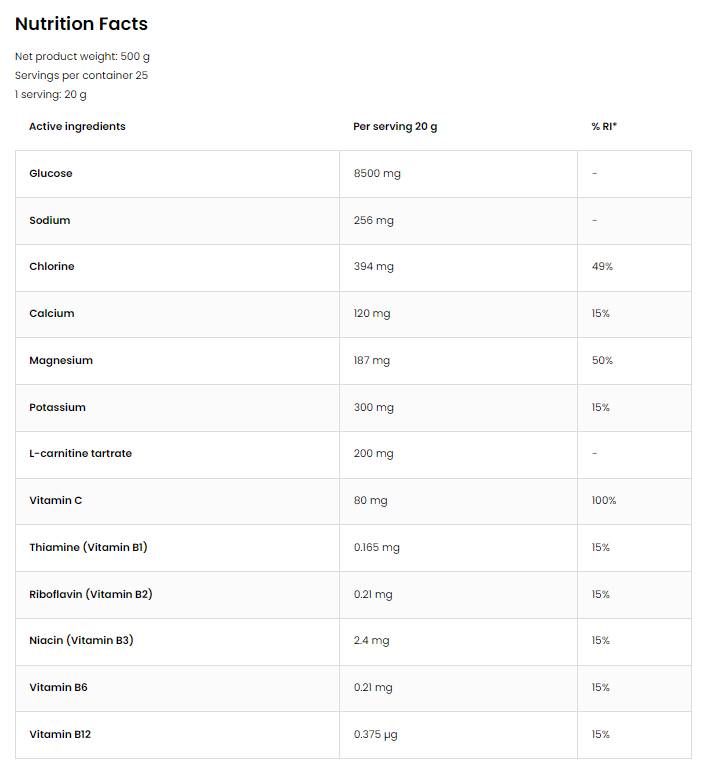Select the L-carnitine tartrate row label
This screenshot has width=708, height=771.
coord(80,454)
